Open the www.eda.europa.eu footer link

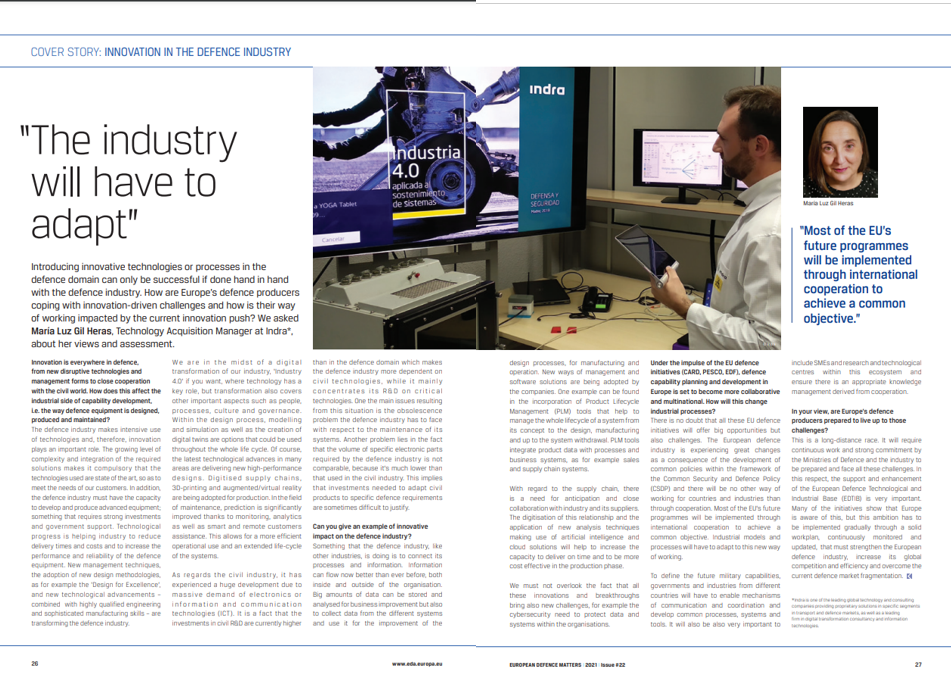pos(417,664)
